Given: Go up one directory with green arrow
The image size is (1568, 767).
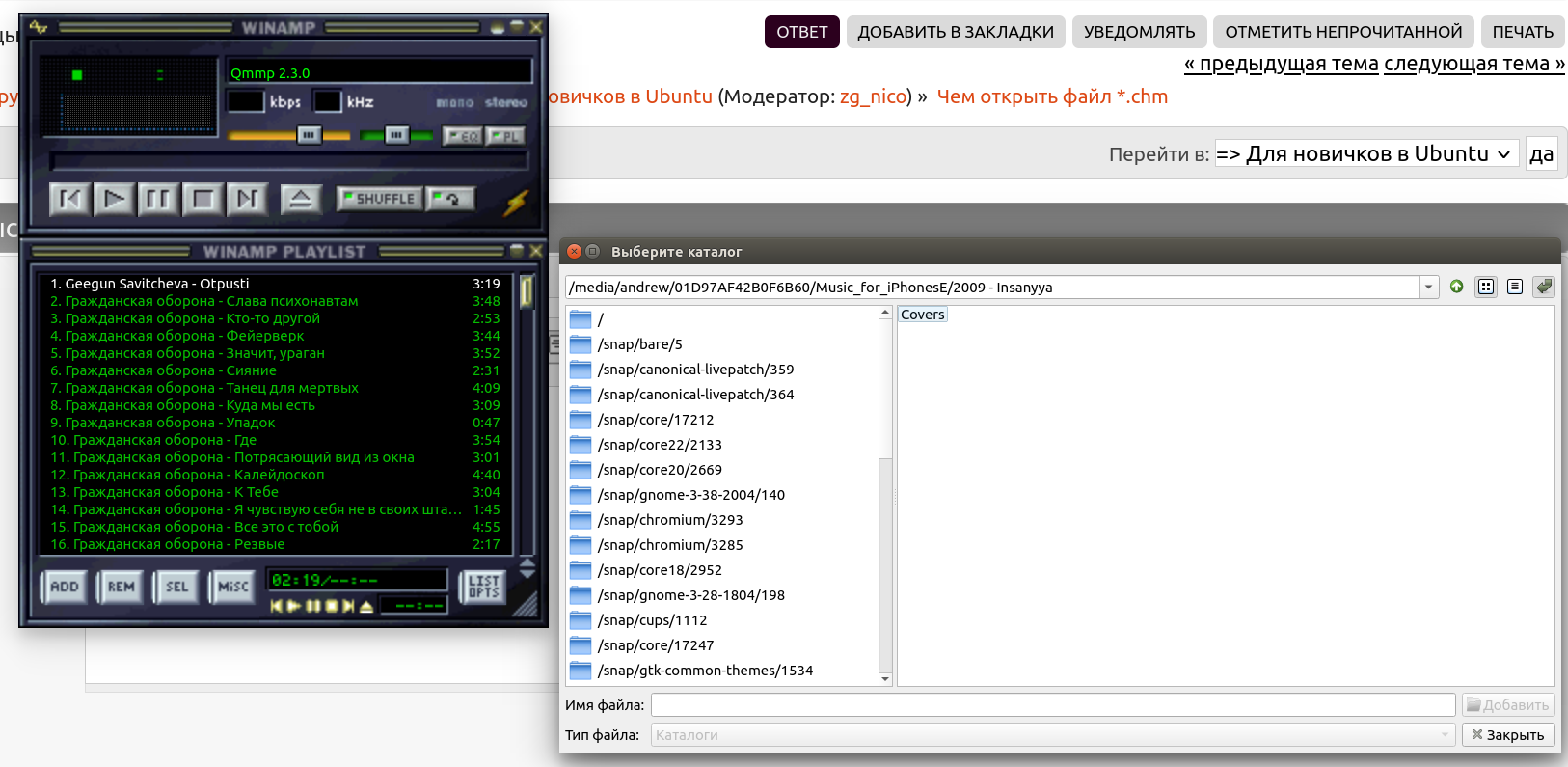Looking at the screenshot, I should pyautogui.click(x=1456, y=287).
